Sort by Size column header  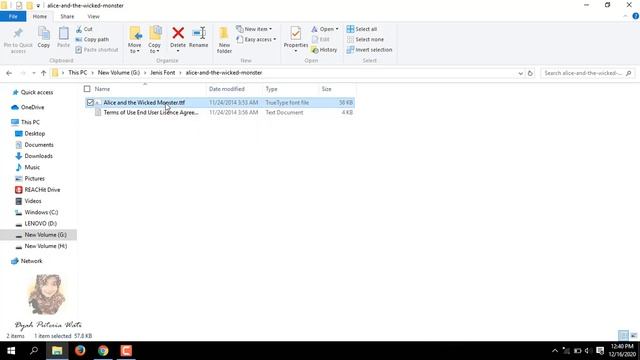coord(327,89)
